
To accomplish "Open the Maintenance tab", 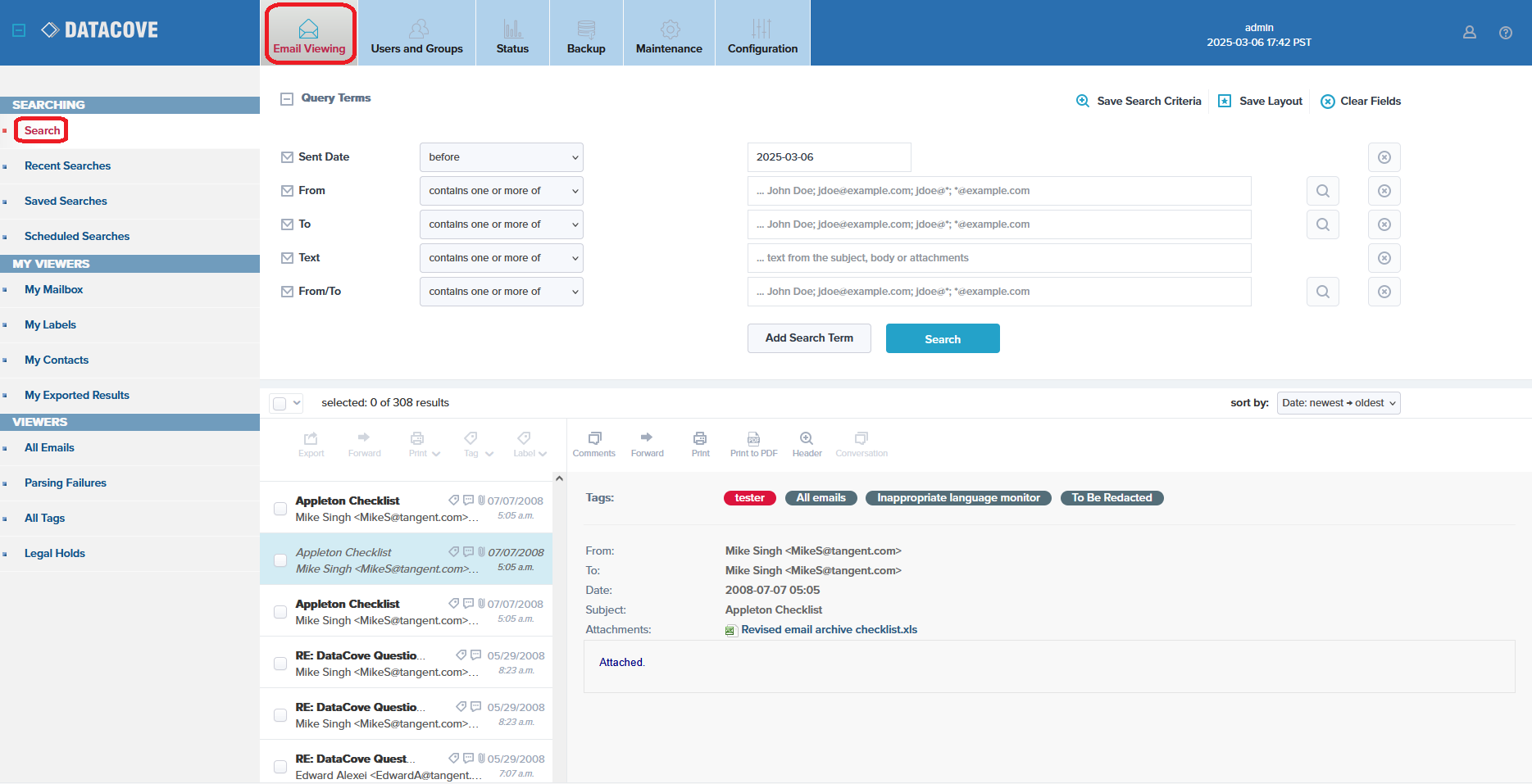I will point(669,33).
